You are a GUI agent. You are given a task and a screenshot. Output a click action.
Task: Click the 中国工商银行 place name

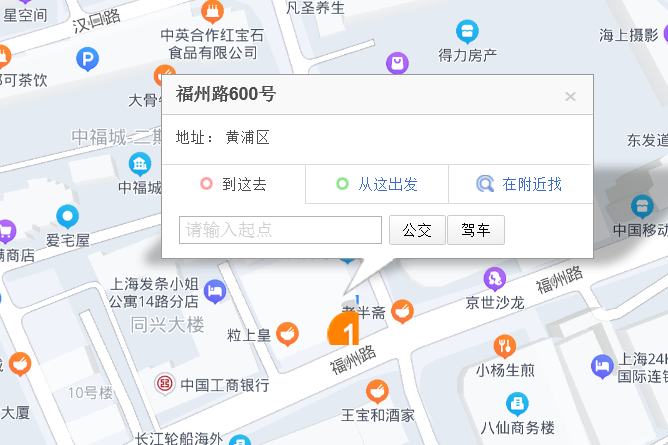(x=225, y=385)
